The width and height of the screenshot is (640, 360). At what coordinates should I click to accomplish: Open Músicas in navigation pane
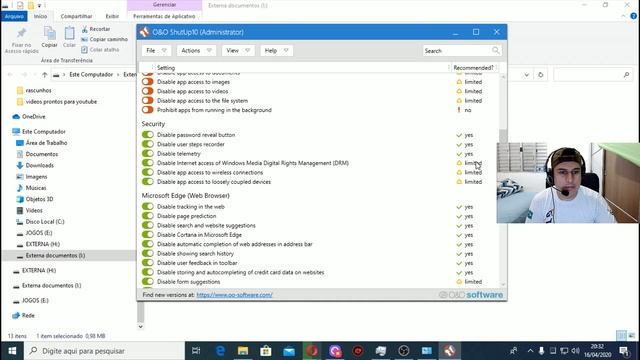tap(31, 188)
